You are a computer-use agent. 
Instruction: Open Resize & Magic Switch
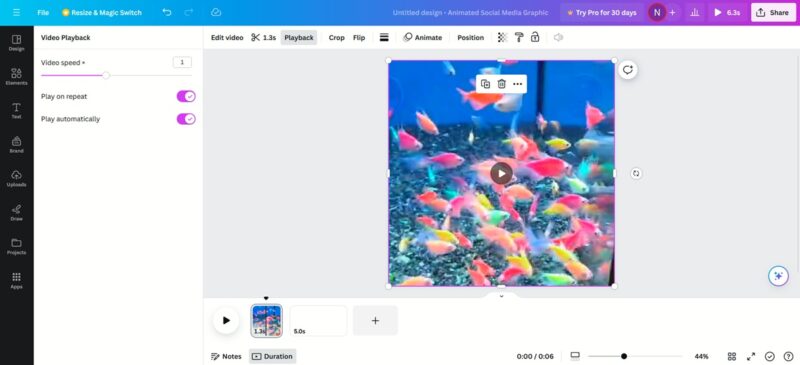(x=102, y=12)
